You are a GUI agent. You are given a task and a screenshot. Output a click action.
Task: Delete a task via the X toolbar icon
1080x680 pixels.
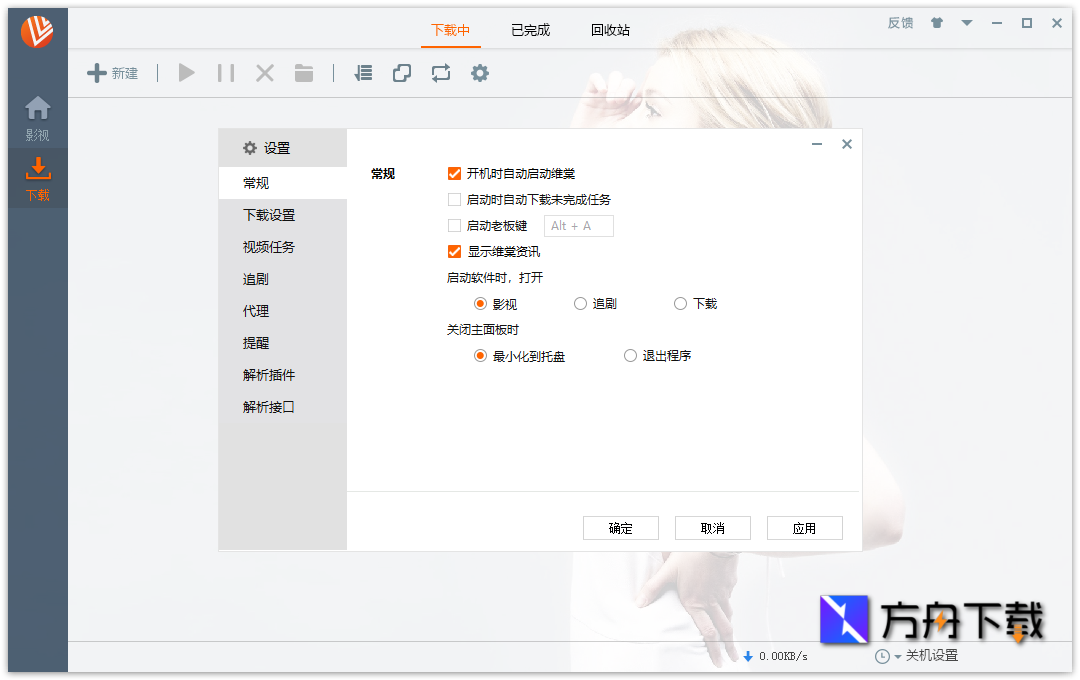263,72
